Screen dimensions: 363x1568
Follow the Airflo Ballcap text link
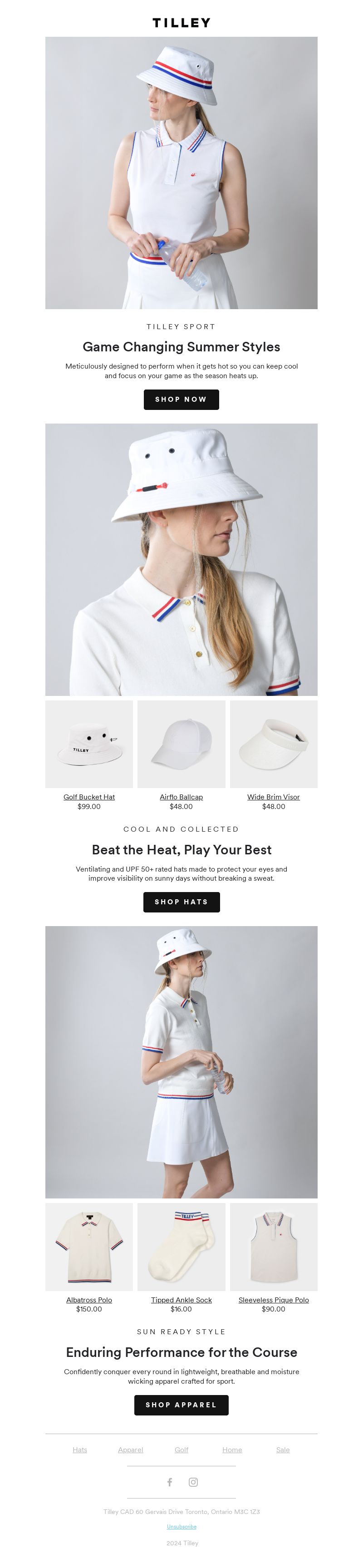(x=181, y=797)
